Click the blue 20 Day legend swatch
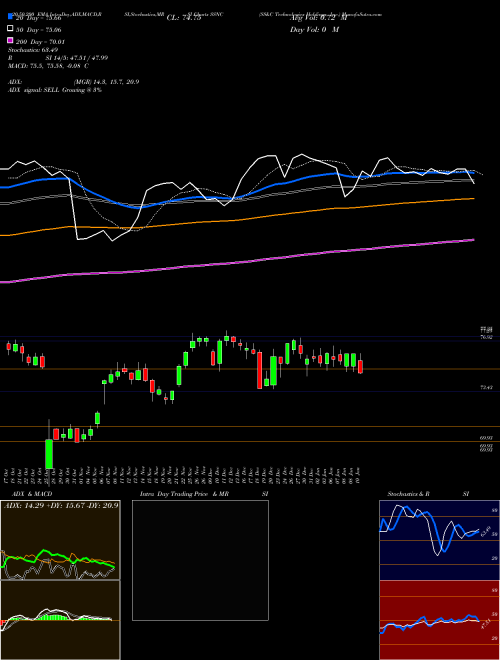The width and height of the screenshot is (500, 660). (x=10, y=18)
